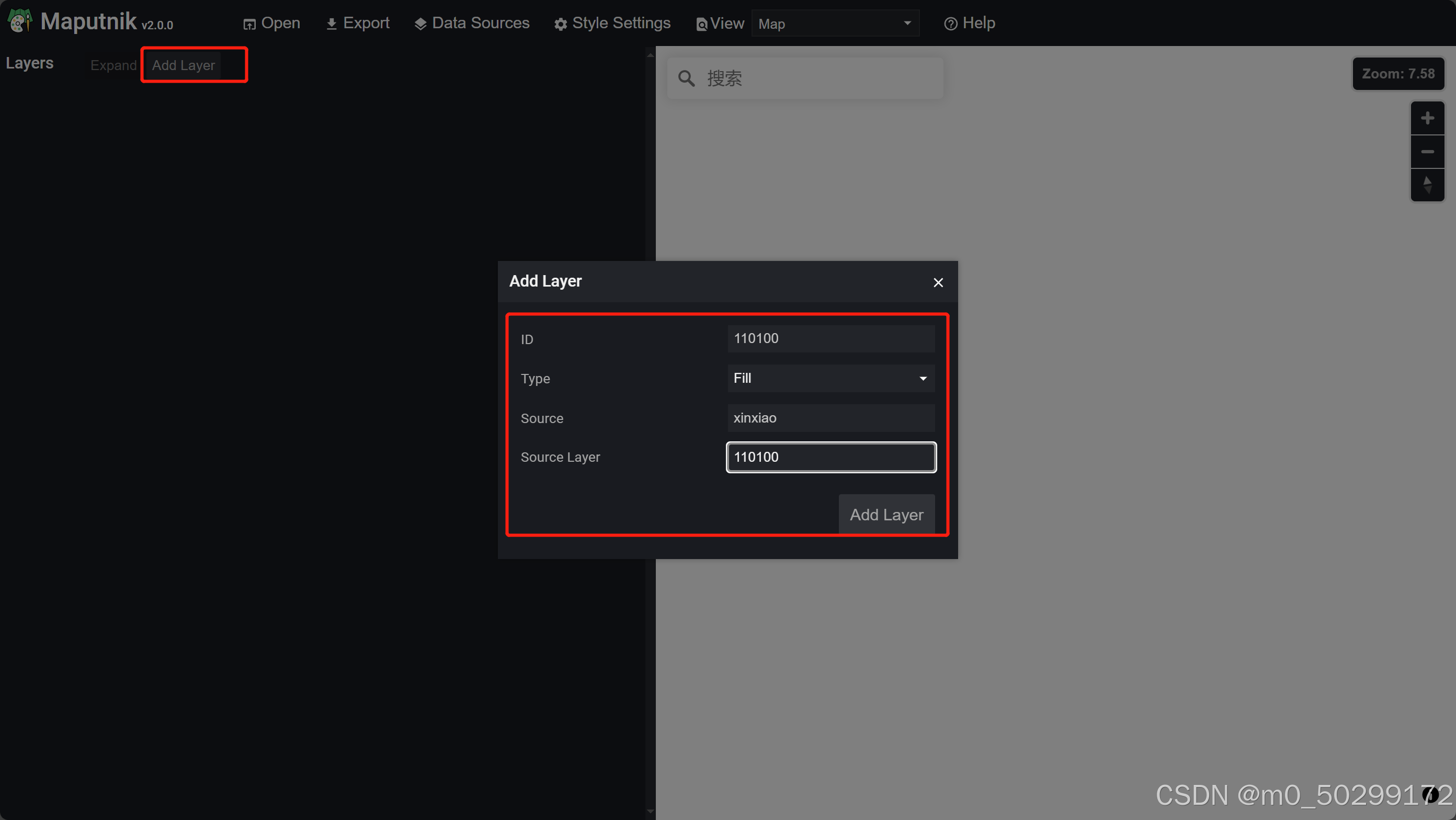The height and width of the screenshot is (820, 1456).
Task: Expand the View mode Map dropdown
Action: (x=835, y=24)
